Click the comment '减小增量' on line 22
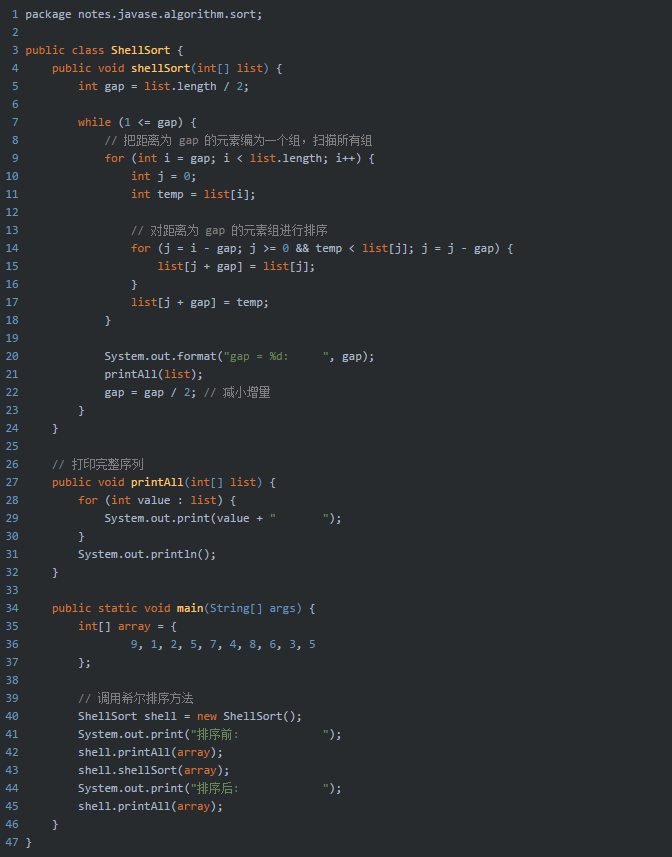672x857 pixels. (246, 392)
